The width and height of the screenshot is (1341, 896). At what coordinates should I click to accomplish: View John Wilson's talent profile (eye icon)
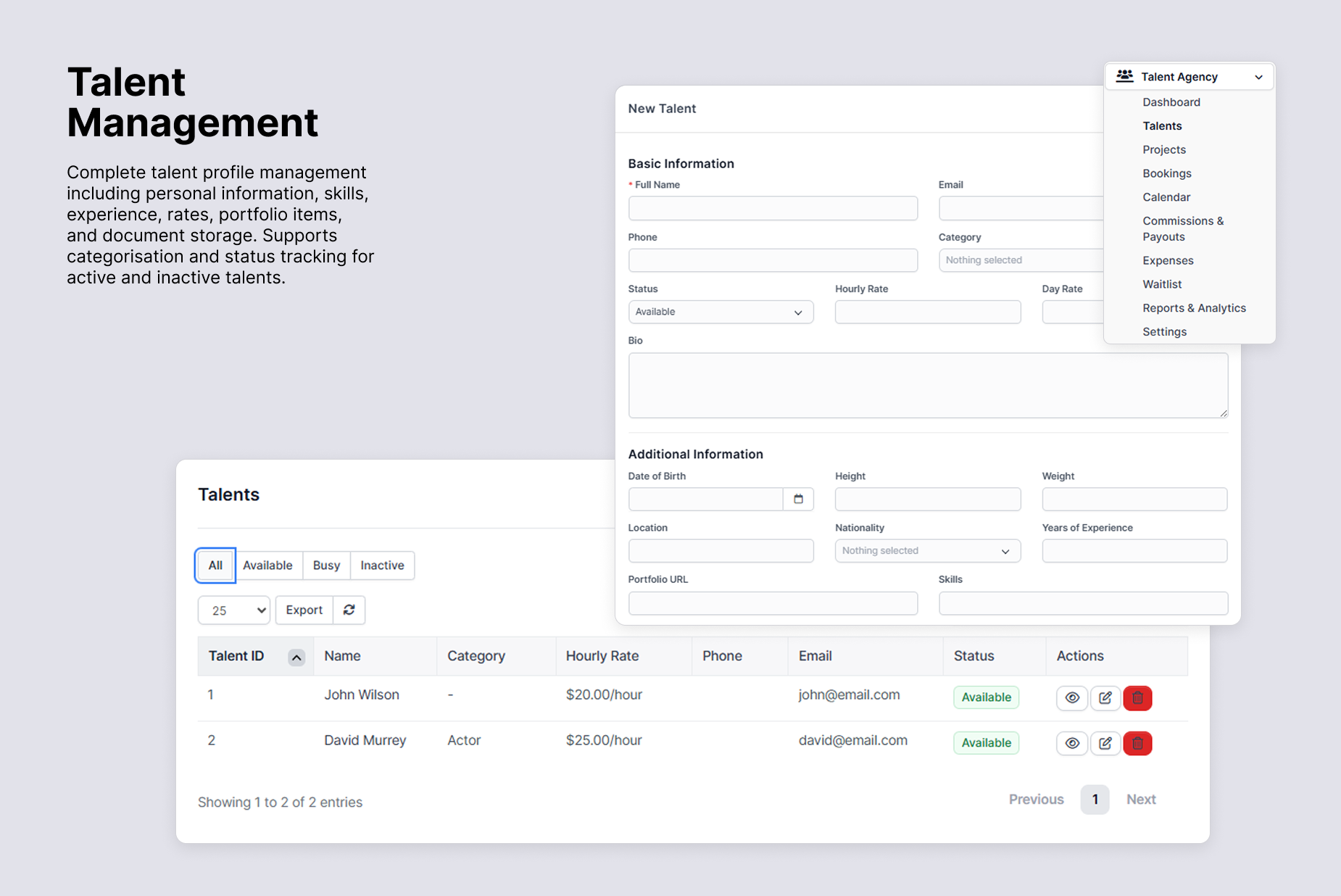[1072, 697]
